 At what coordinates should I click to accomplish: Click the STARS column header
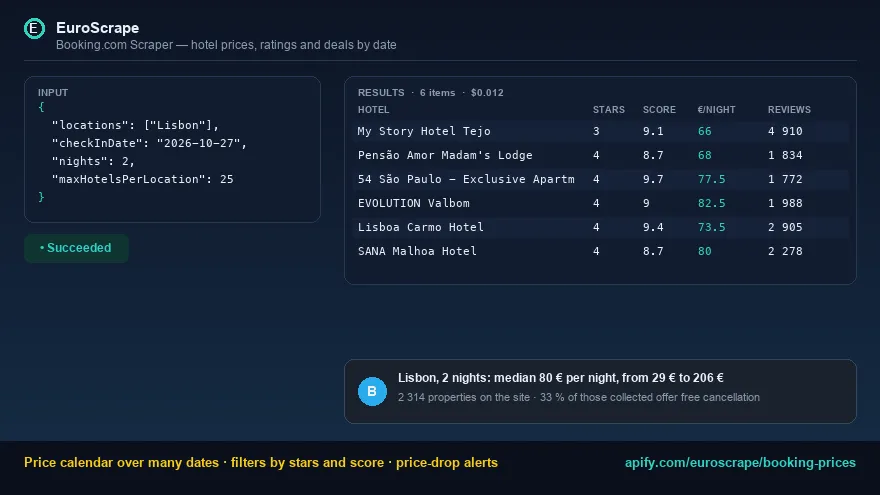click(x=609, y=109)
